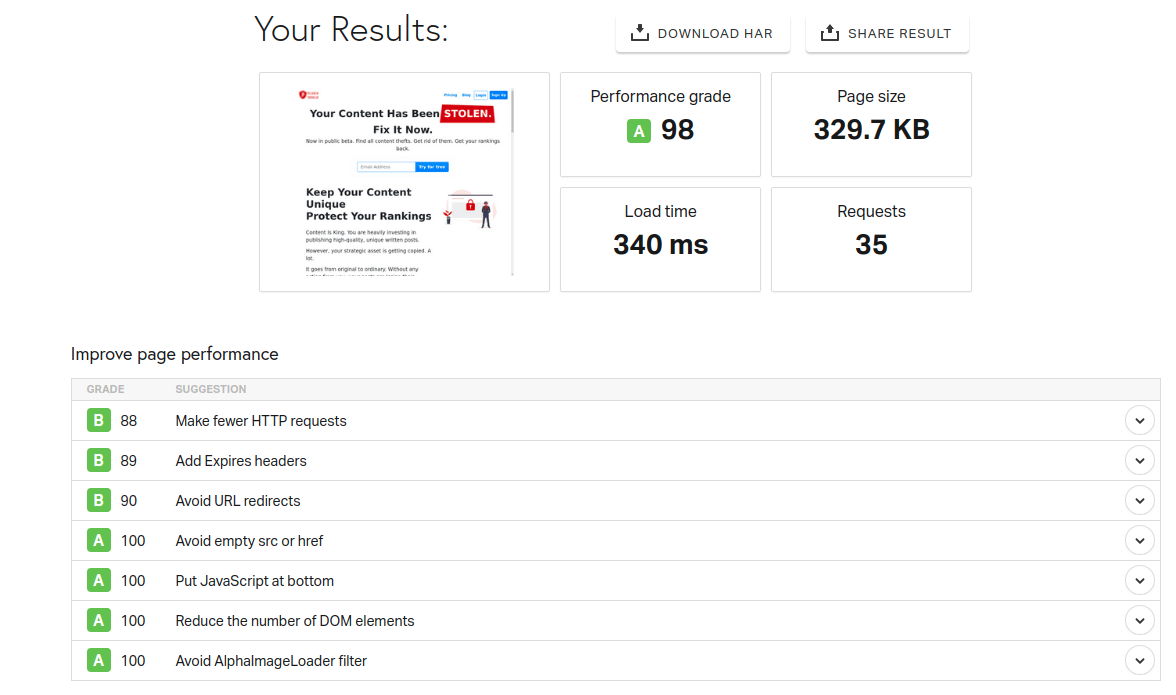The height and width of the screenshot is (695, 1176).
Task: Click score 89 in the Expires headers row
Action: (129, 460)
